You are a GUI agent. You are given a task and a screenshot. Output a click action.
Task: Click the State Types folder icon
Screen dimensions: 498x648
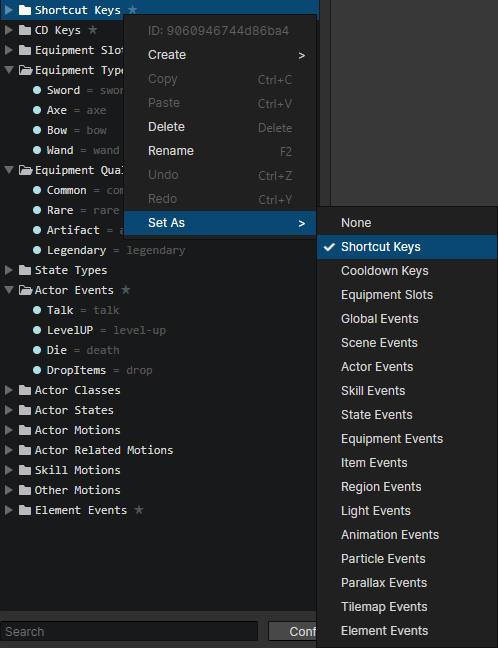point(25,270)
